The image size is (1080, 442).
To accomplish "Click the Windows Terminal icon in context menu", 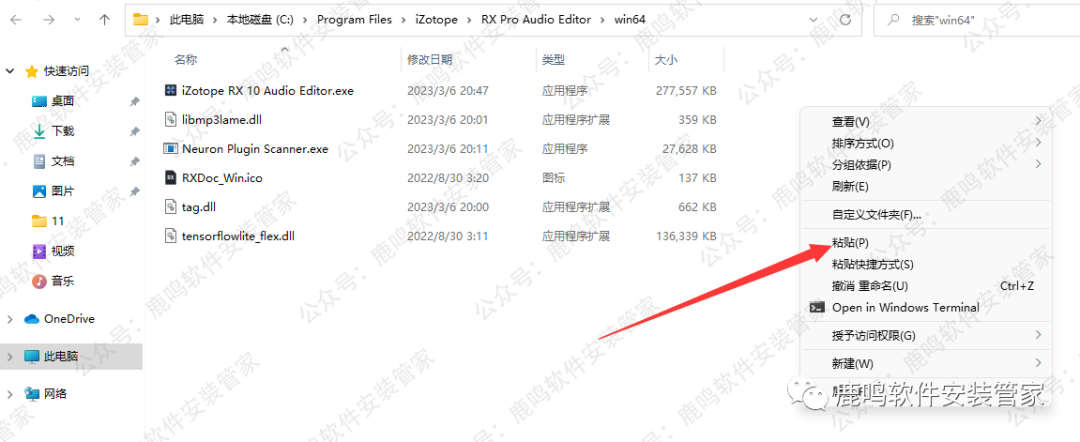I will pos(817,308).
